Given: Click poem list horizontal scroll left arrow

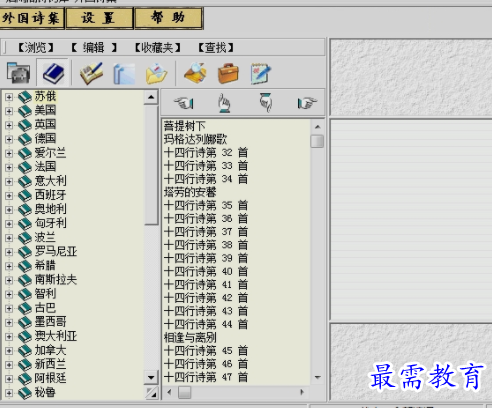Looking at the screenshot, I should (169, 392).
